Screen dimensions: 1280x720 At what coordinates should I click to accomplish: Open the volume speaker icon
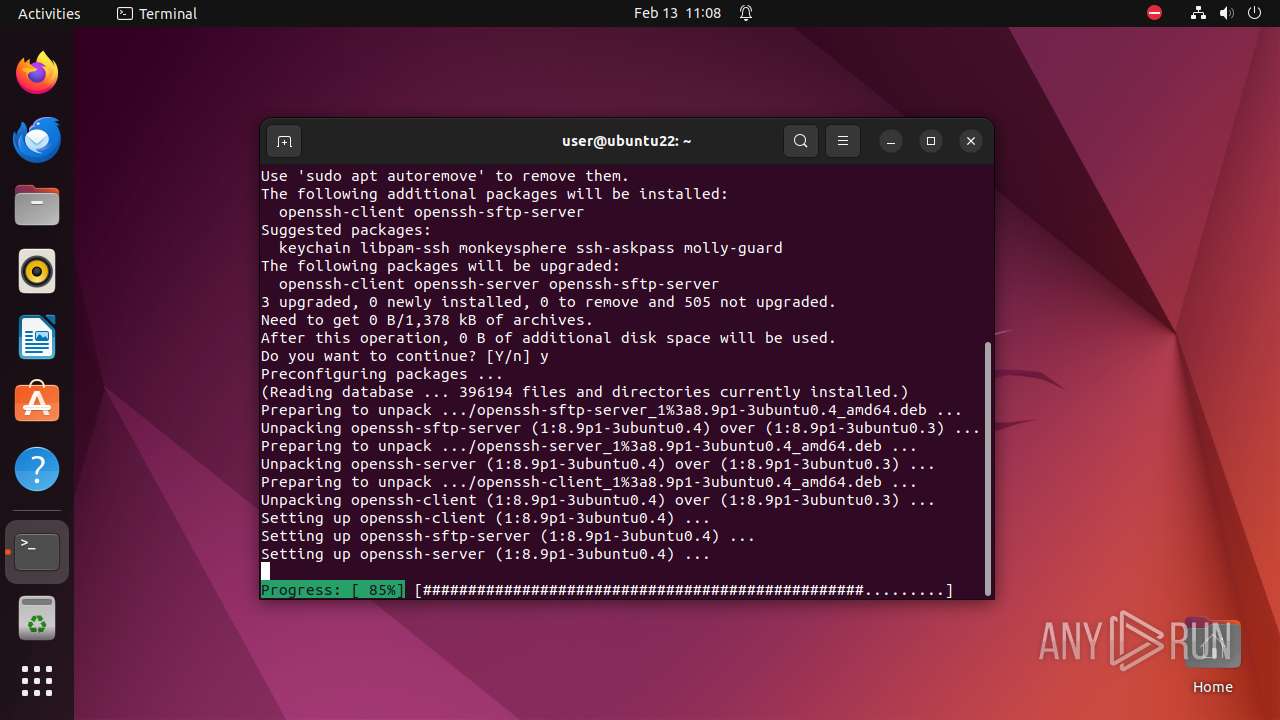coord(1227,13)
